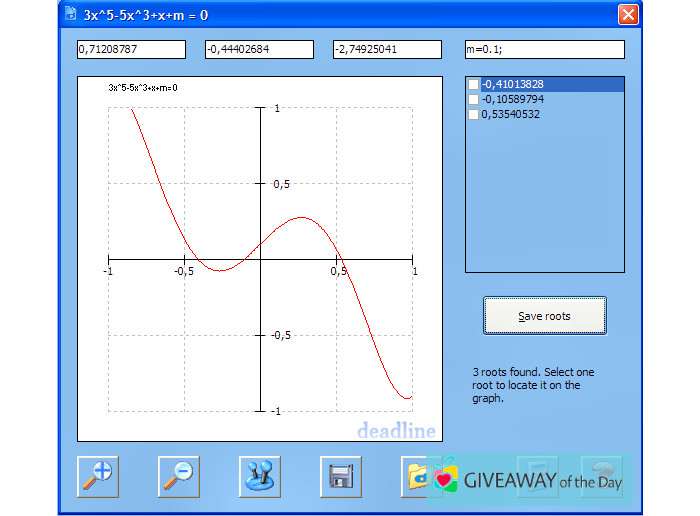This screenshot has width=700, height=516.
Task: Click the field containing 0,71208787
Action: pos(131,50)
